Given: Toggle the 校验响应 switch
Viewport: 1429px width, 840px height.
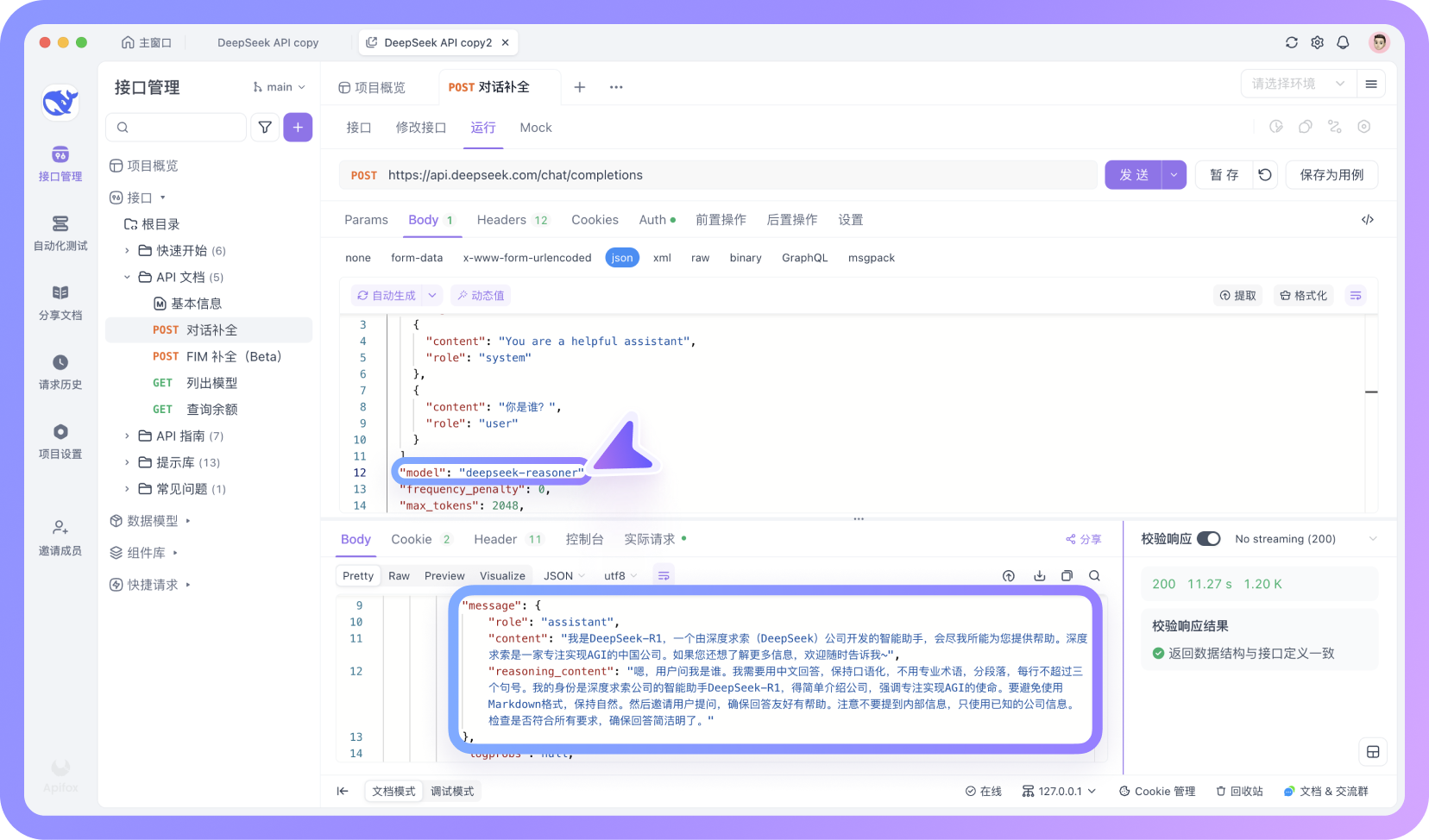Looking at the screenshot, I should point(1209,539).
